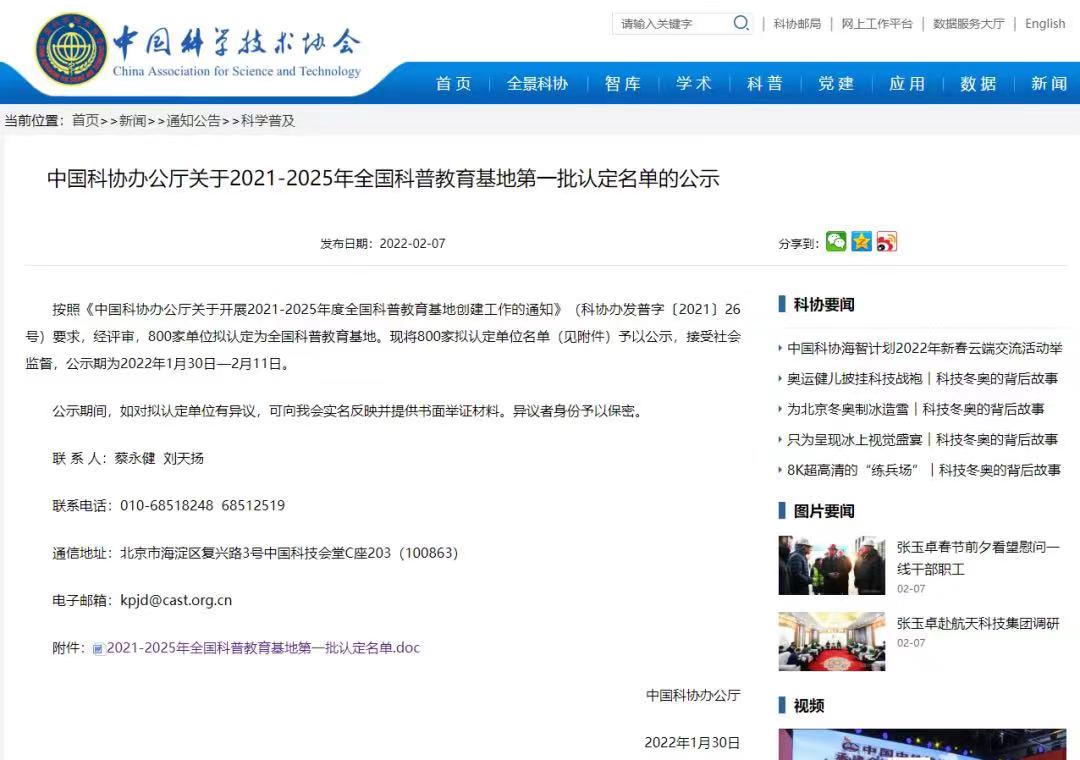Open 学术 navigation item
Screen dimensions: 1080x760
(x=694, y=84)
